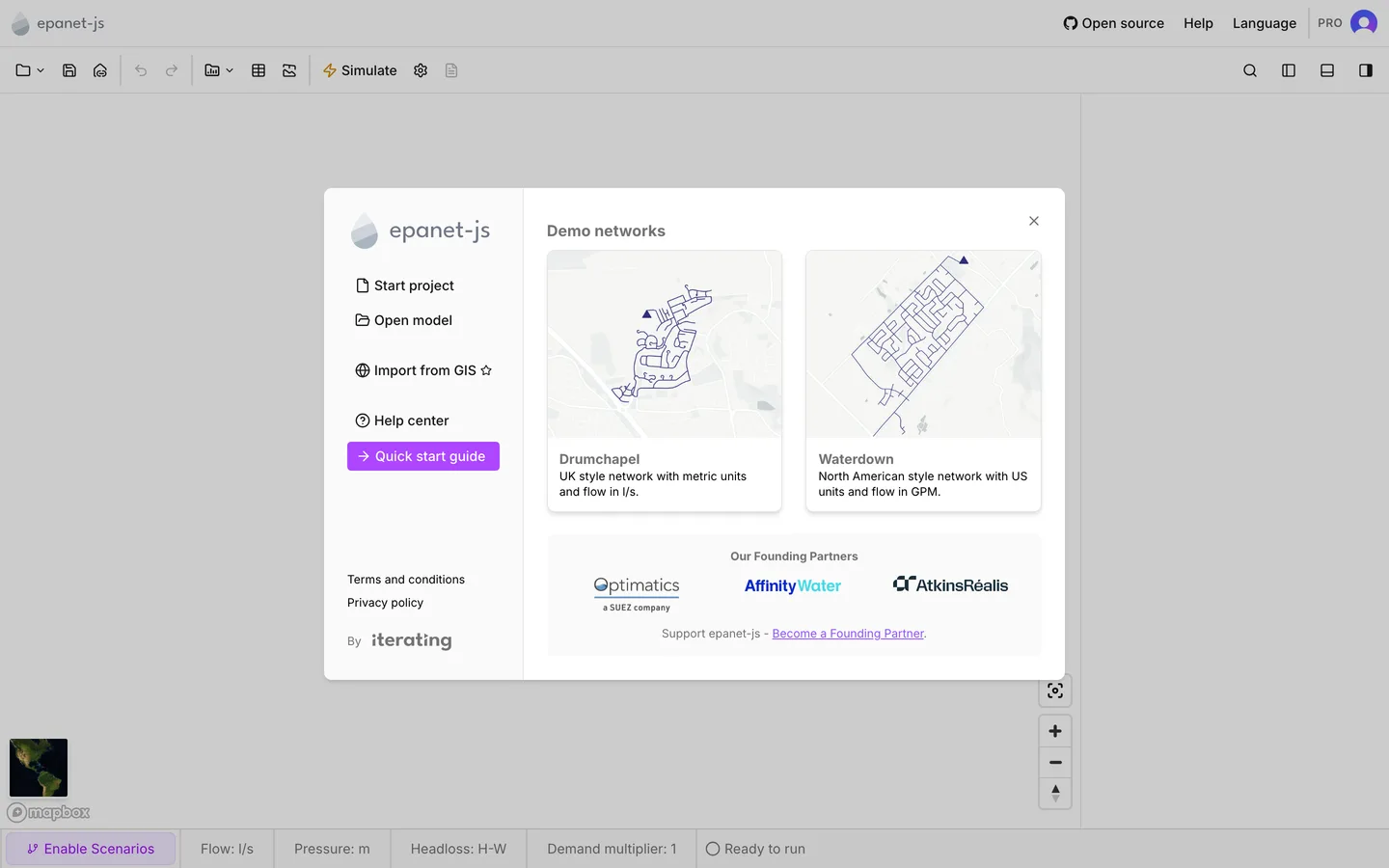Switch basemap via satellite thumbnail
Screen dimensions: 1389x868
(39, 768)
